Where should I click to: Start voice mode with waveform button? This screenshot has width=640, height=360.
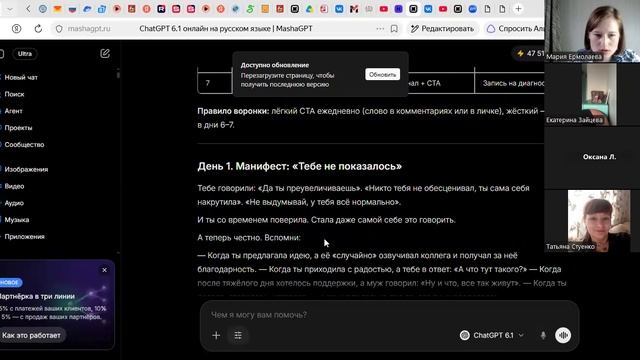(563, 336)
